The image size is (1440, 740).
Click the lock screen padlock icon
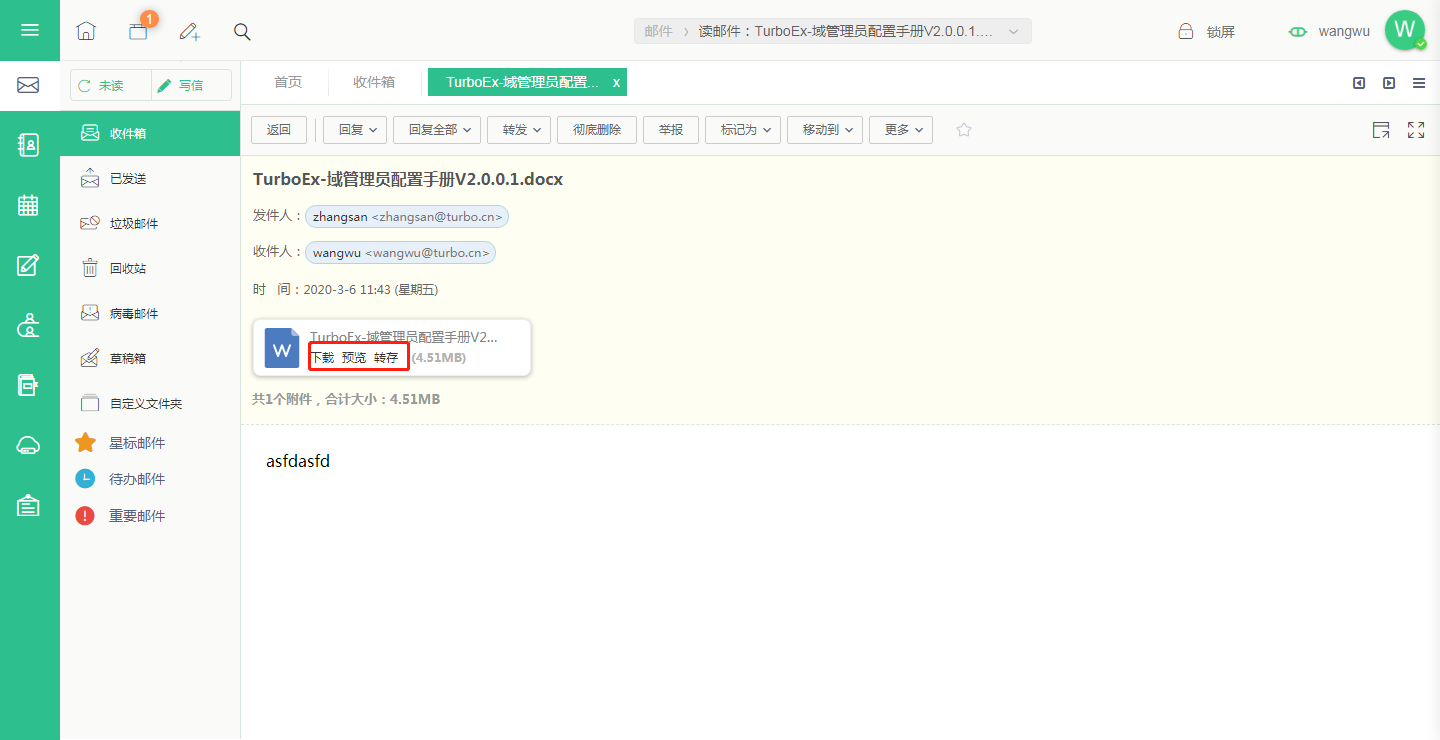coord(1185,31)
